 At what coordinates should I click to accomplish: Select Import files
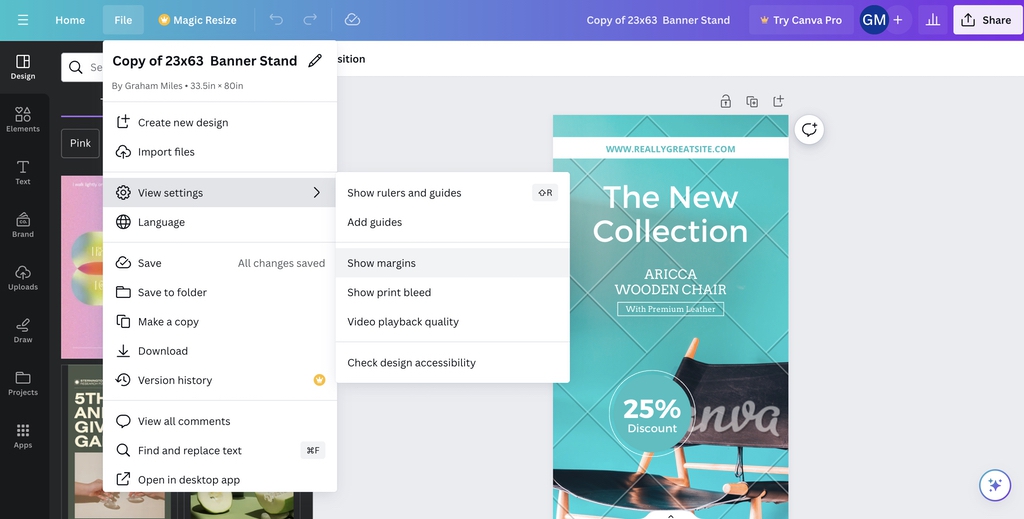coord(219,152)
